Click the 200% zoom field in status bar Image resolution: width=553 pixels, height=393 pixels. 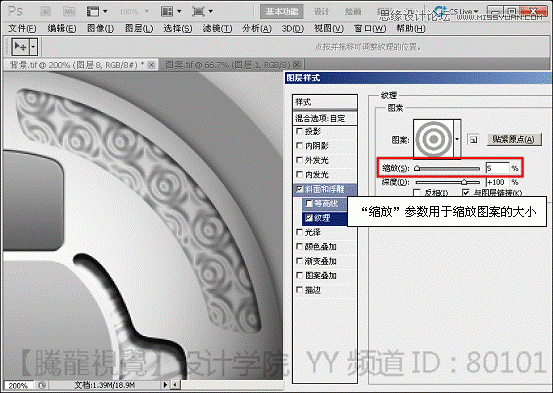19,385
